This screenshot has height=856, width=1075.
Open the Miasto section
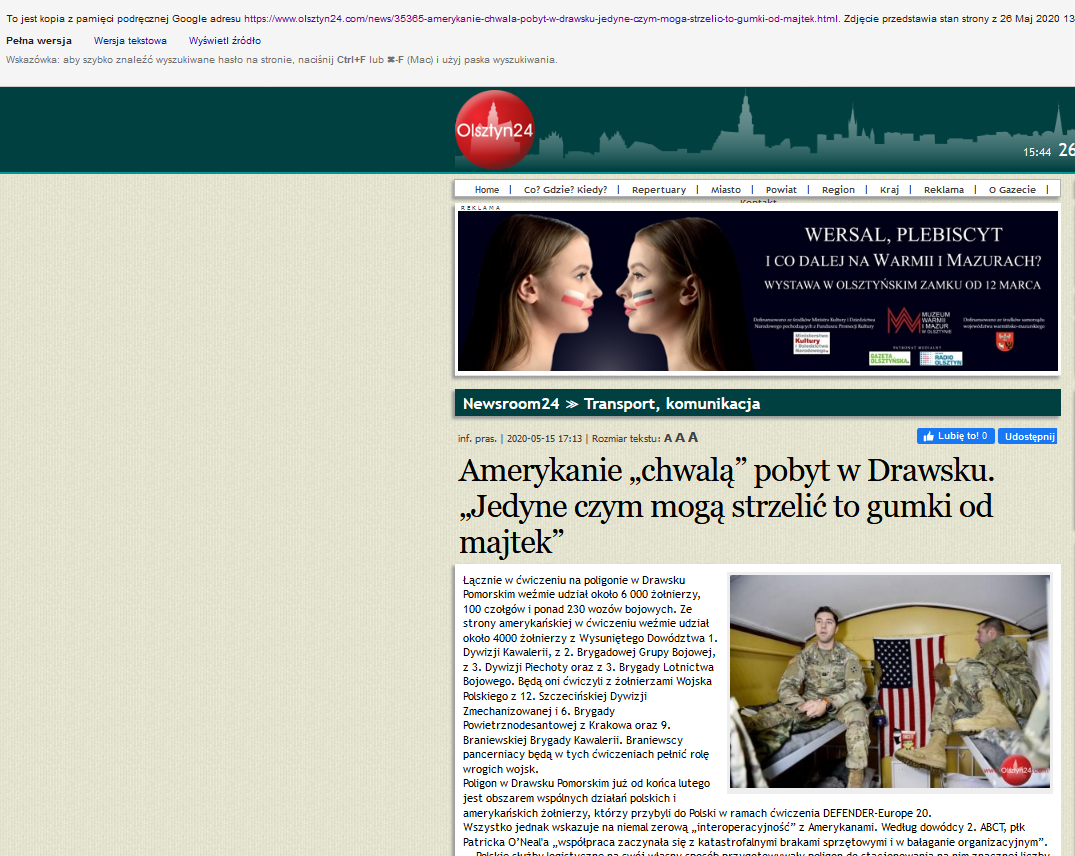pos(726,190)
